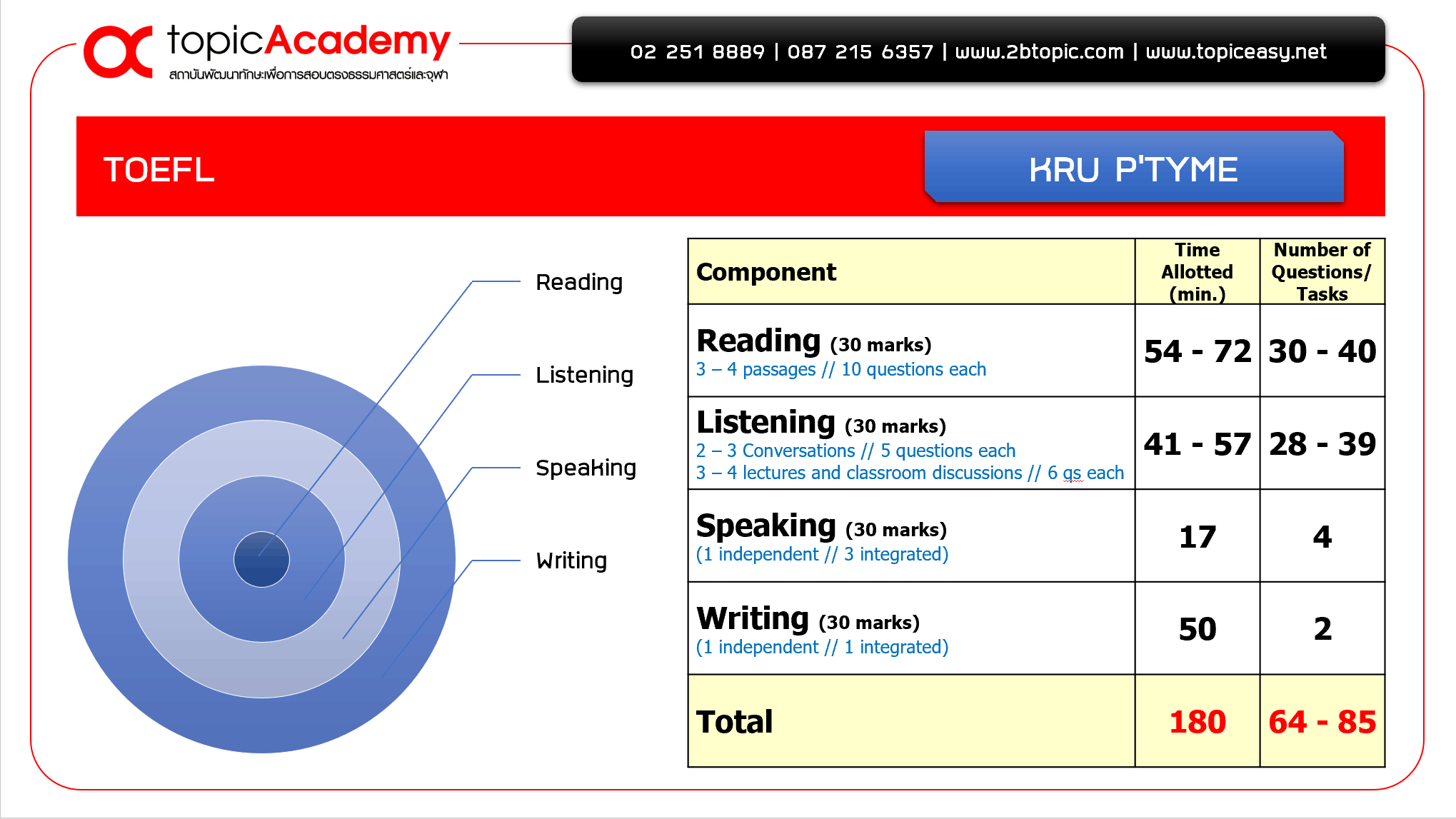Click the Listening questions value 28 - 39

coord(1322,444)
